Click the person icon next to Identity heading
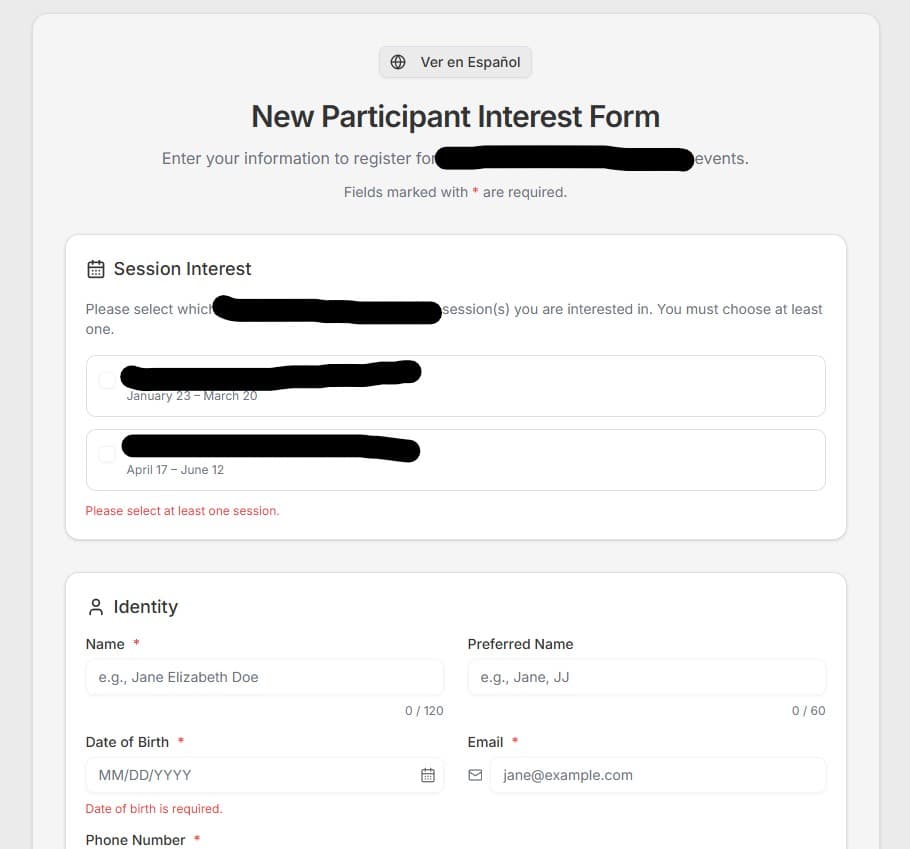Image resolution: width=910 pixels, height=849 pixels. tap(95, 606)
